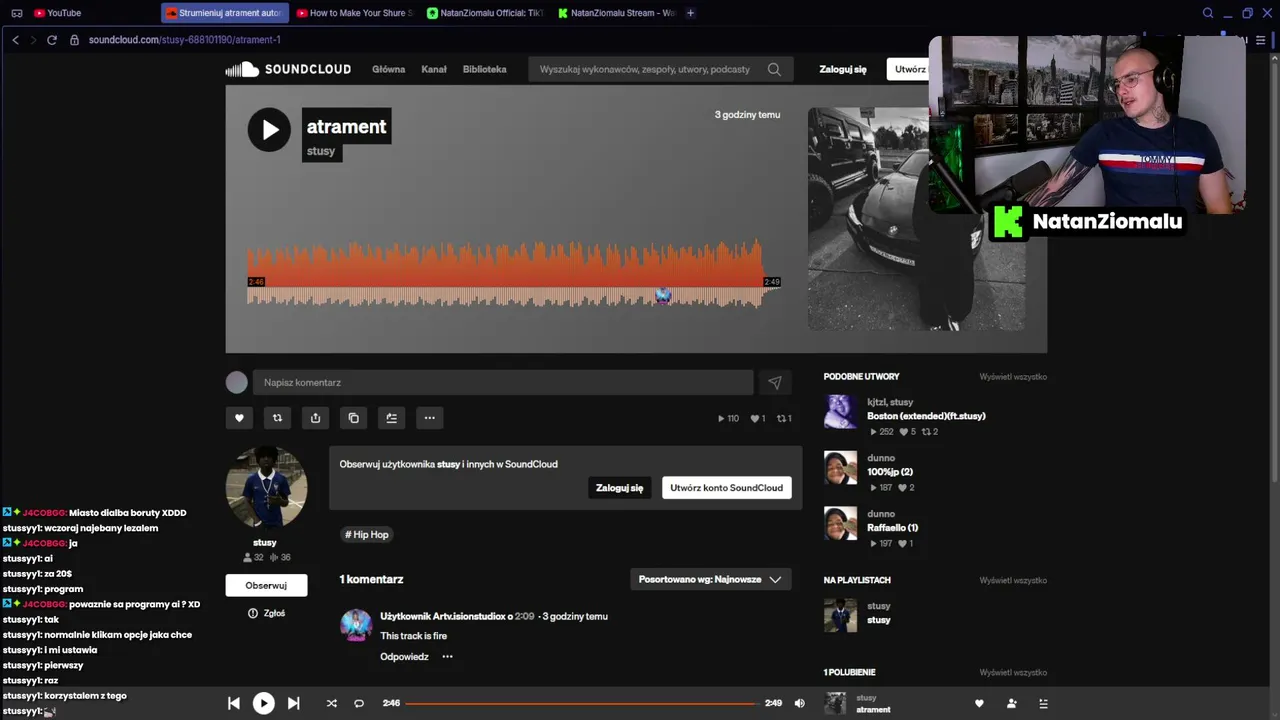Skip to previous track in bottom player
Image resolution: width=1280 pixels, height=720 pixels.
tap(234, 703)
